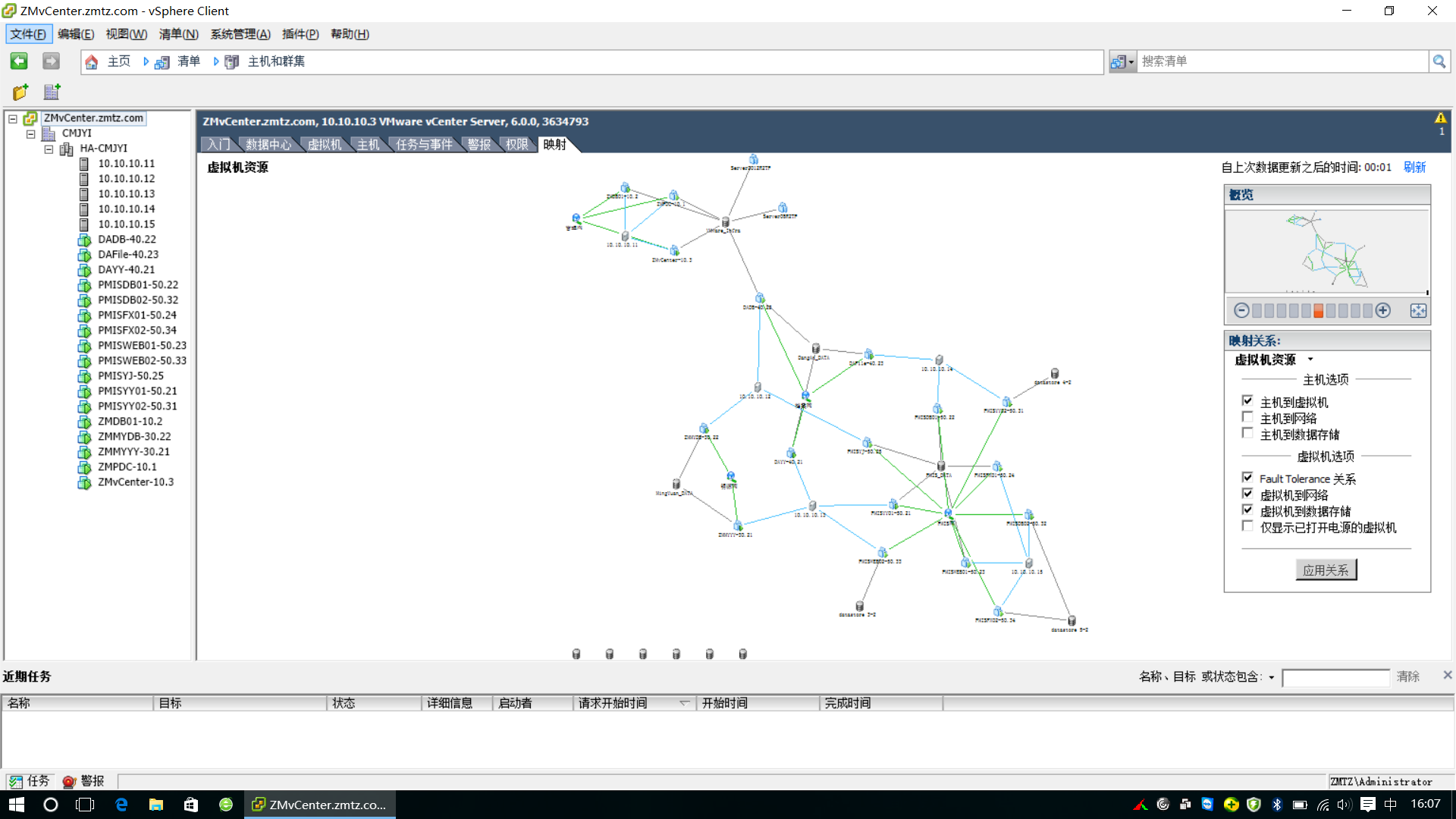
Task: Click zoom in plus icon in overview
Action: click(1383, 310)
